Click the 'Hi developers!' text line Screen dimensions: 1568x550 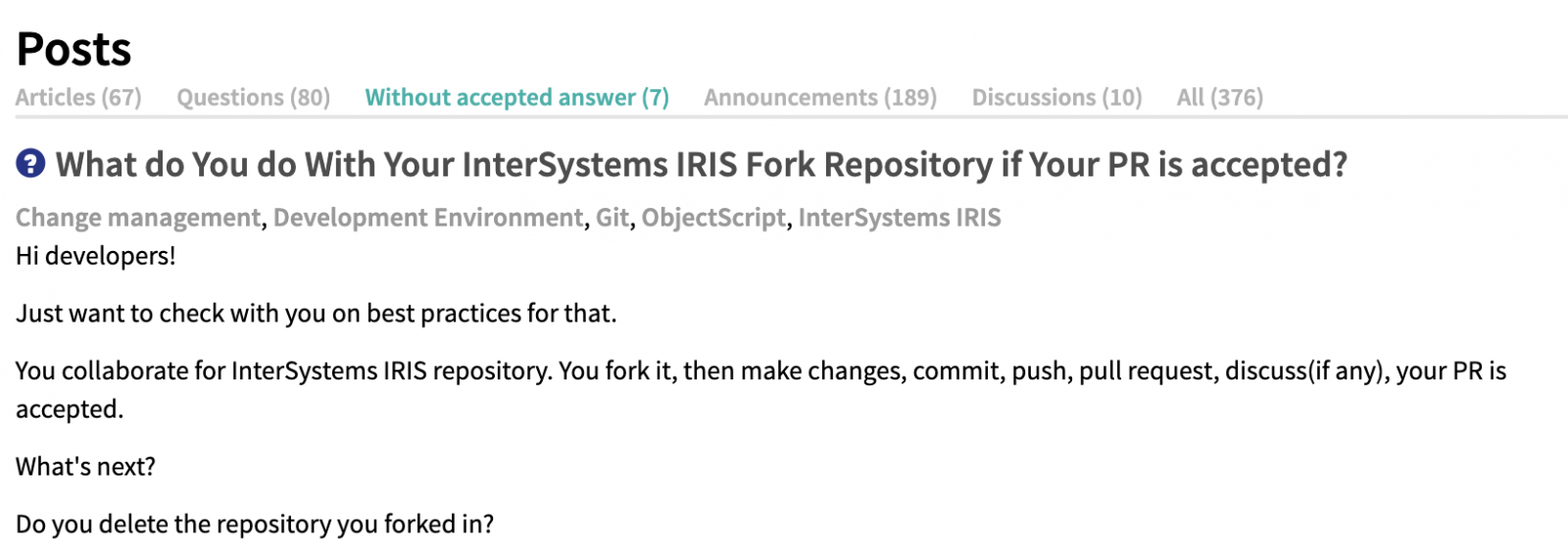96,256
